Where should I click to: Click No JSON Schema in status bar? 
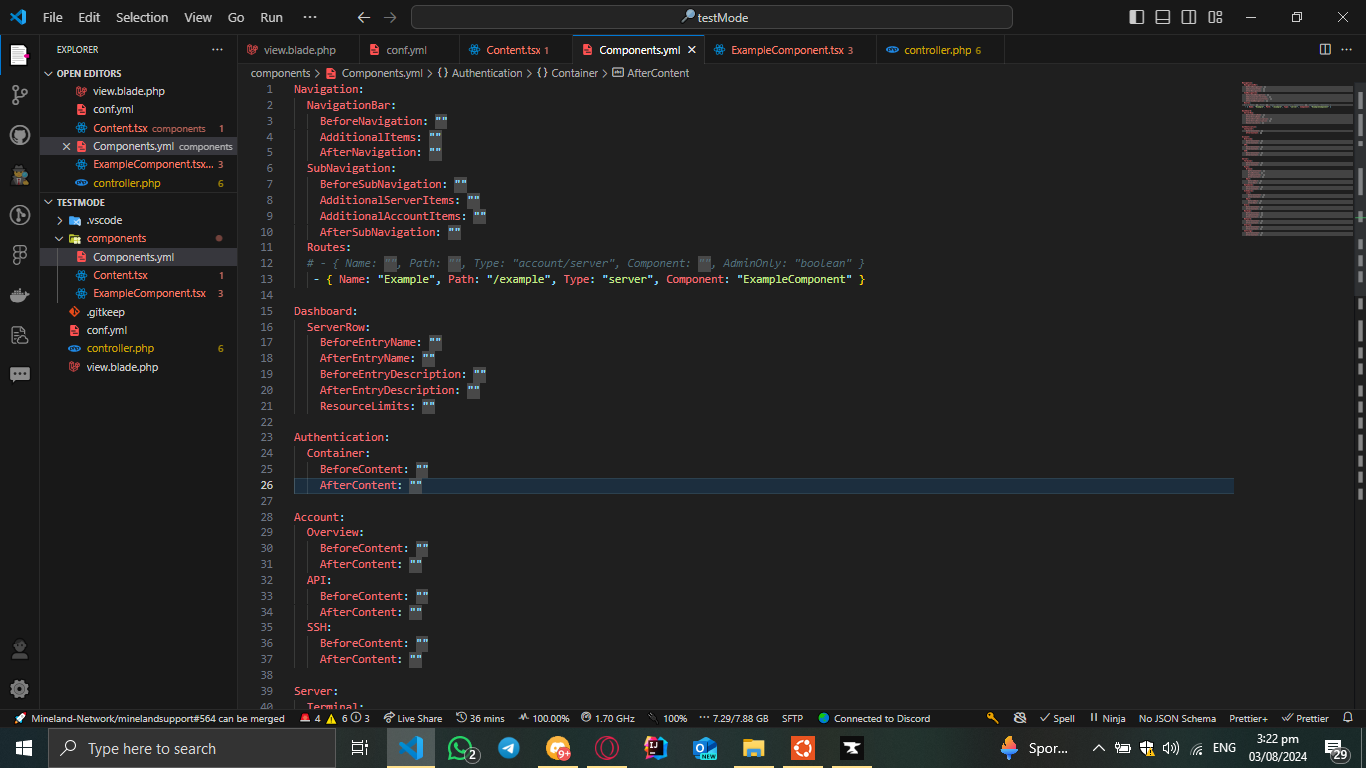(1177, 718)
